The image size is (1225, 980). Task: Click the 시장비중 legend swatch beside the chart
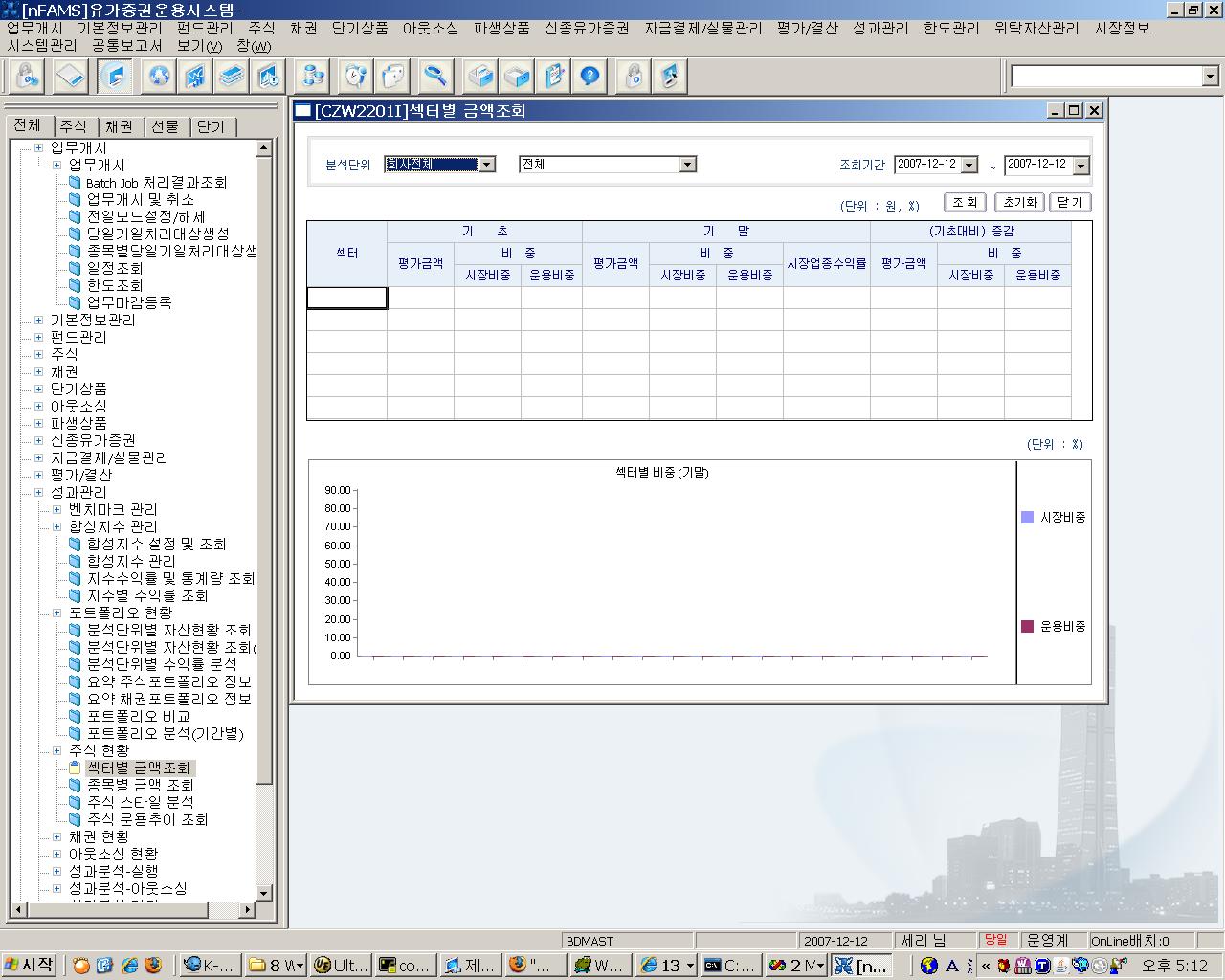click(1025, 516)
